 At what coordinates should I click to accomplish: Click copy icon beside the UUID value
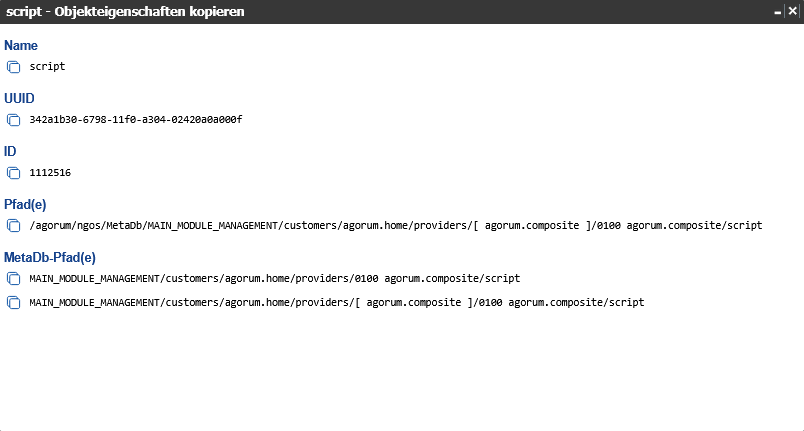pos(13,120)
